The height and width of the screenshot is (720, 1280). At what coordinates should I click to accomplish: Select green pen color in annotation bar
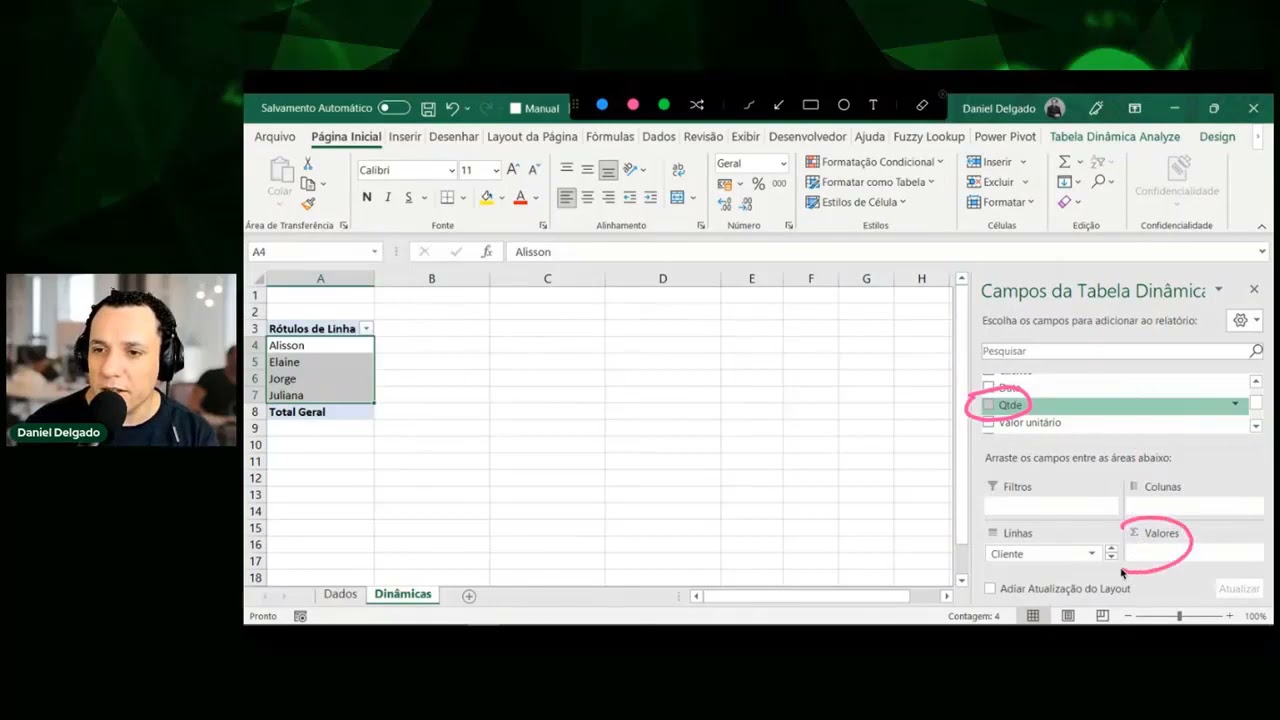tap(664, 104)
